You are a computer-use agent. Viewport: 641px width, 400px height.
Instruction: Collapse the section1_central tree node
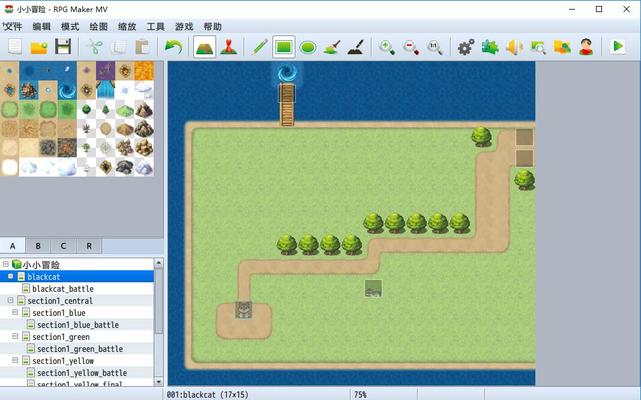coord(11,300)
